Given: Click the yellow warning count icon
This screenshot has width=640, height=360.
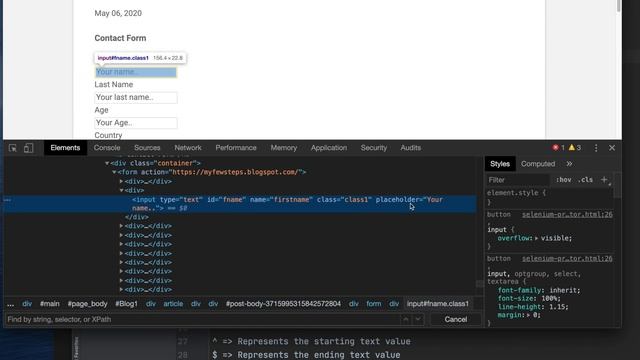Looking at the screenshot, I should click(x=572, y=148).
